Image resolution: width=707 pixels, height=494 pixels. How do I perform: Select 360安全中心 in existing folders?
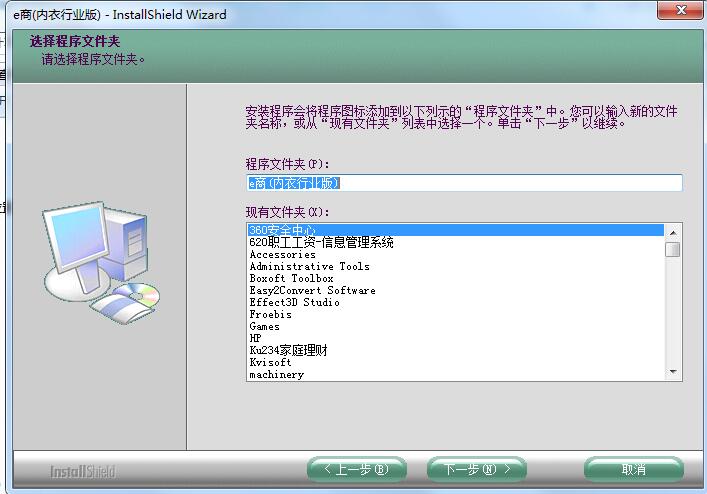455,230
